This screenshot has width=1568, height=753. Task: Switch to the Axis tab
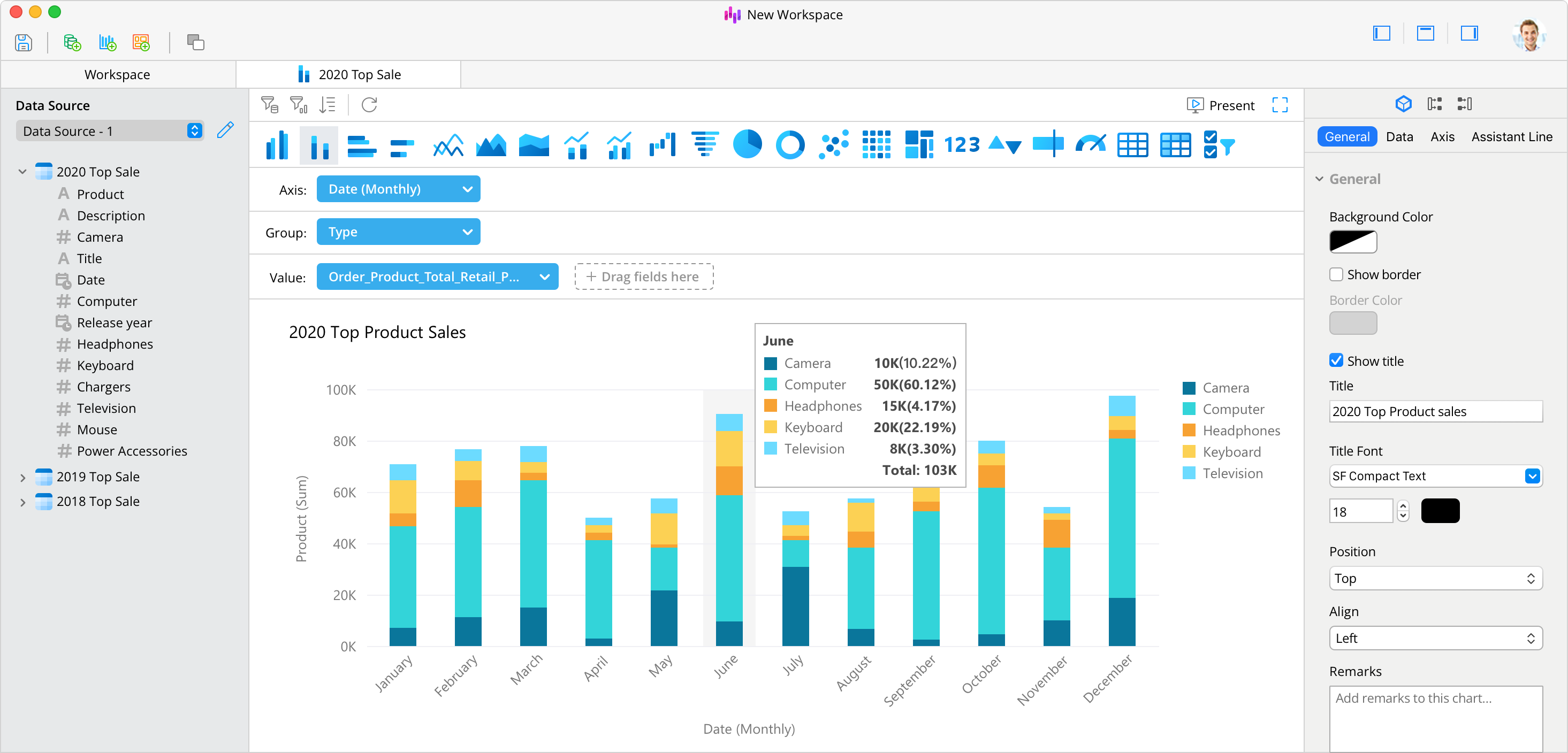point(1442,136)
